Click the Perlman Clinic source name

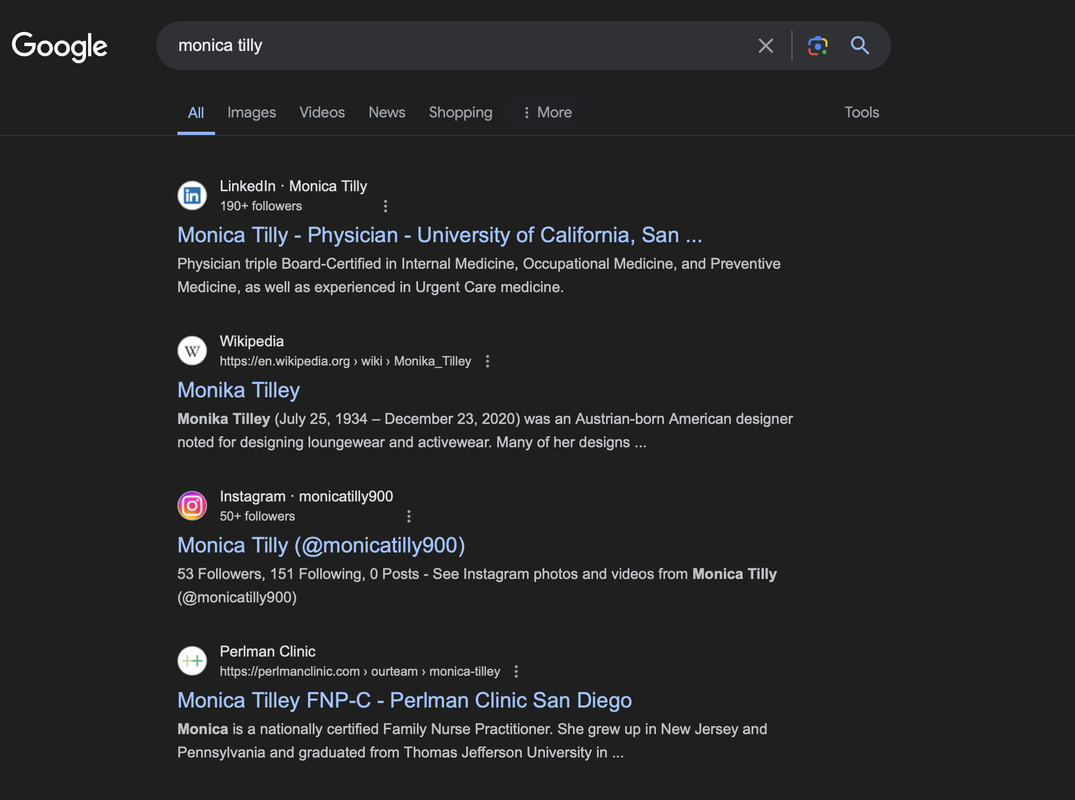coord(267,651)
